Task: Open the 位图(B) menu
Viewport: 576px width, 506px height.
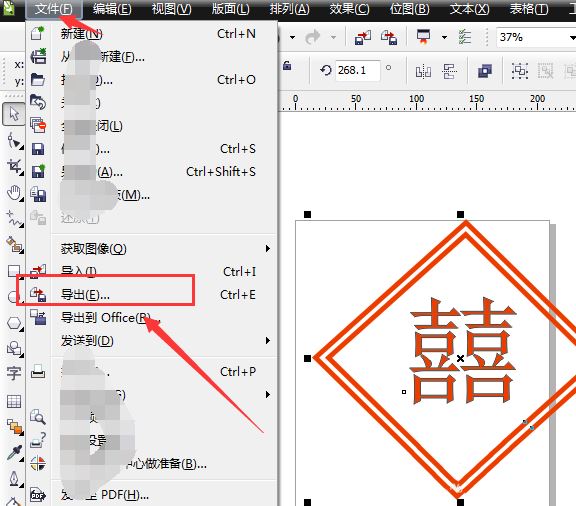Action: pos(410,9)
